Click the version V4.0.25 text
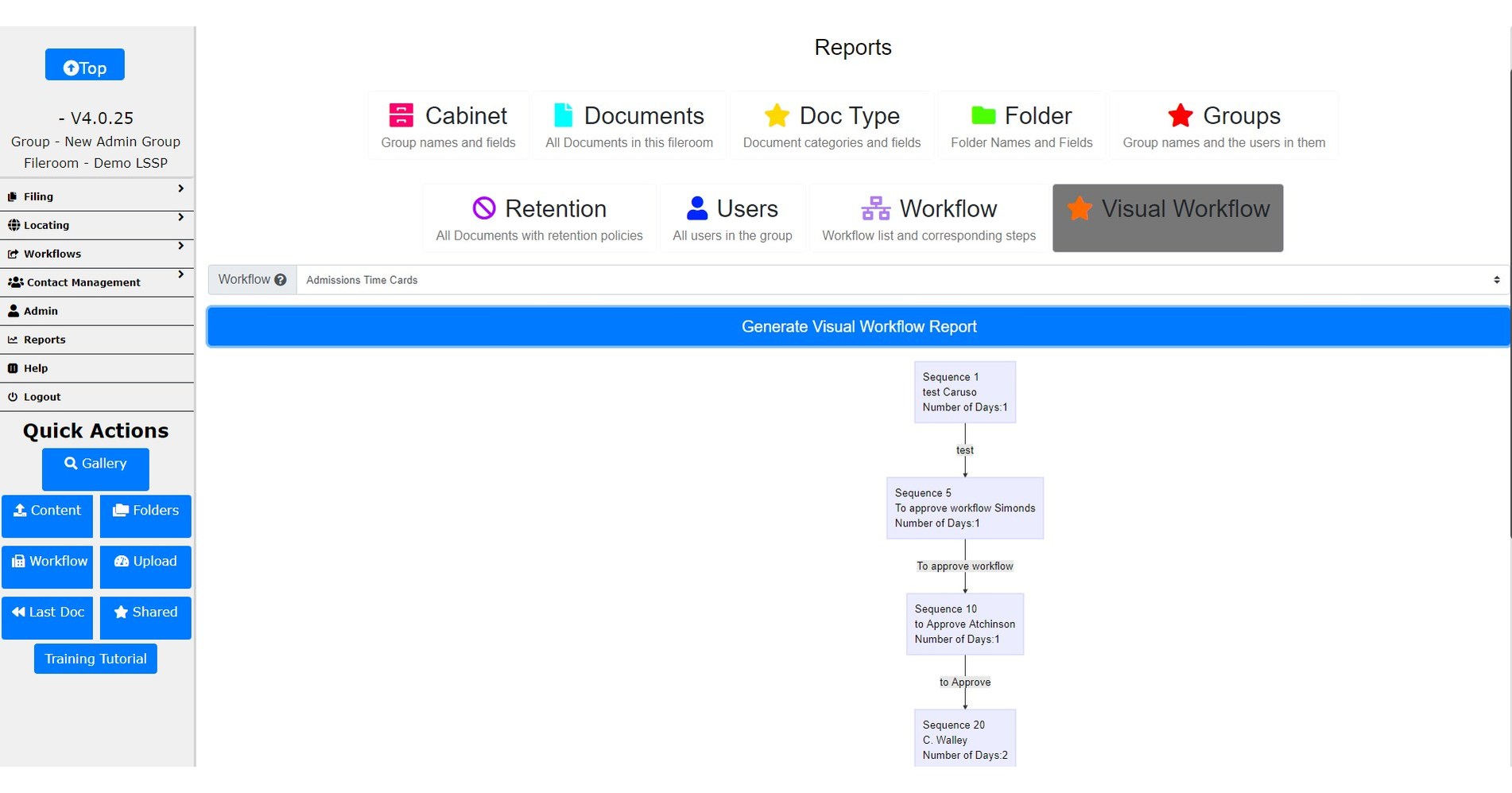The width and height of the screenshot is (1512, 793). 96,119
